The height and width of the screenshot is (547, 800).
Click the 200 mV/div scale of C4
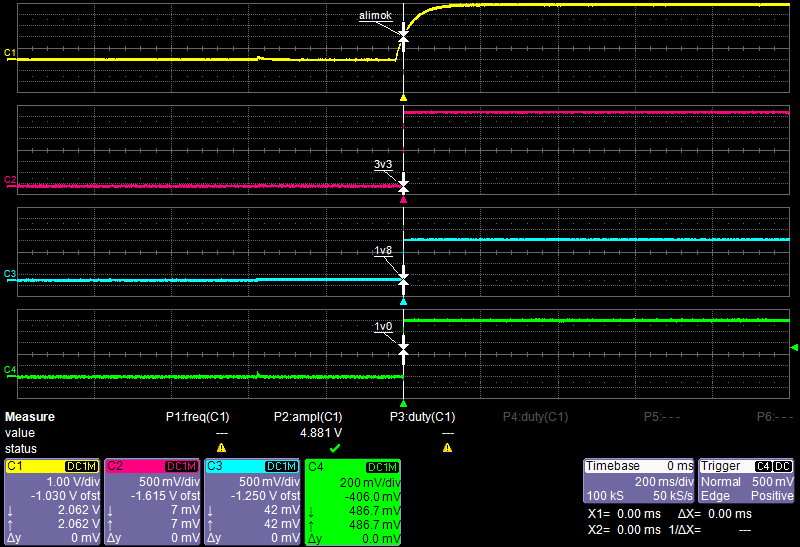pyautogui.click(x=370, y=483)
